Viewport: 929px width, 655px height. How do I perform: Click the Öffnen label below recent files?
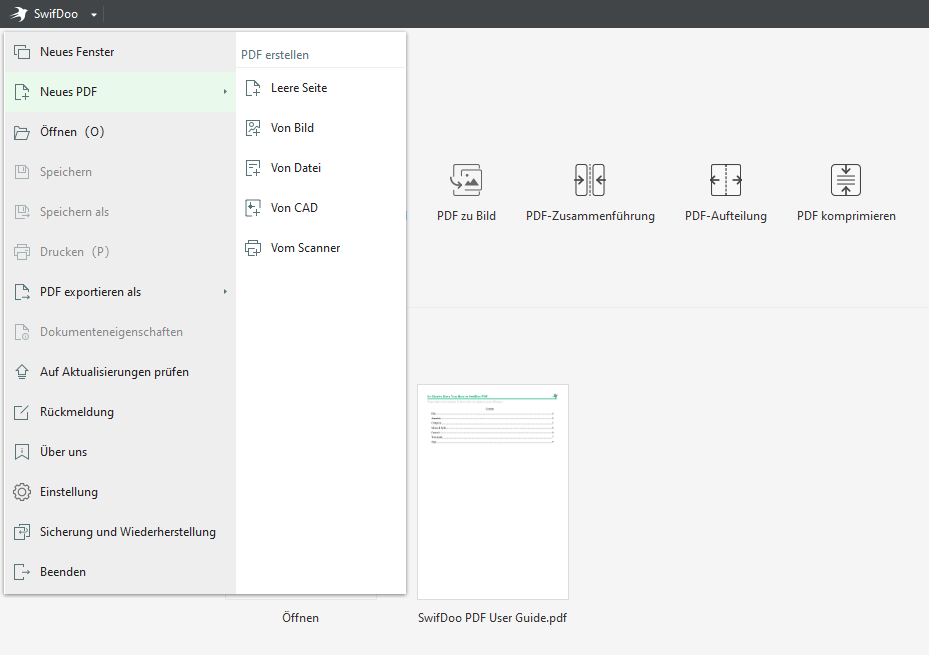click(300, 618)
